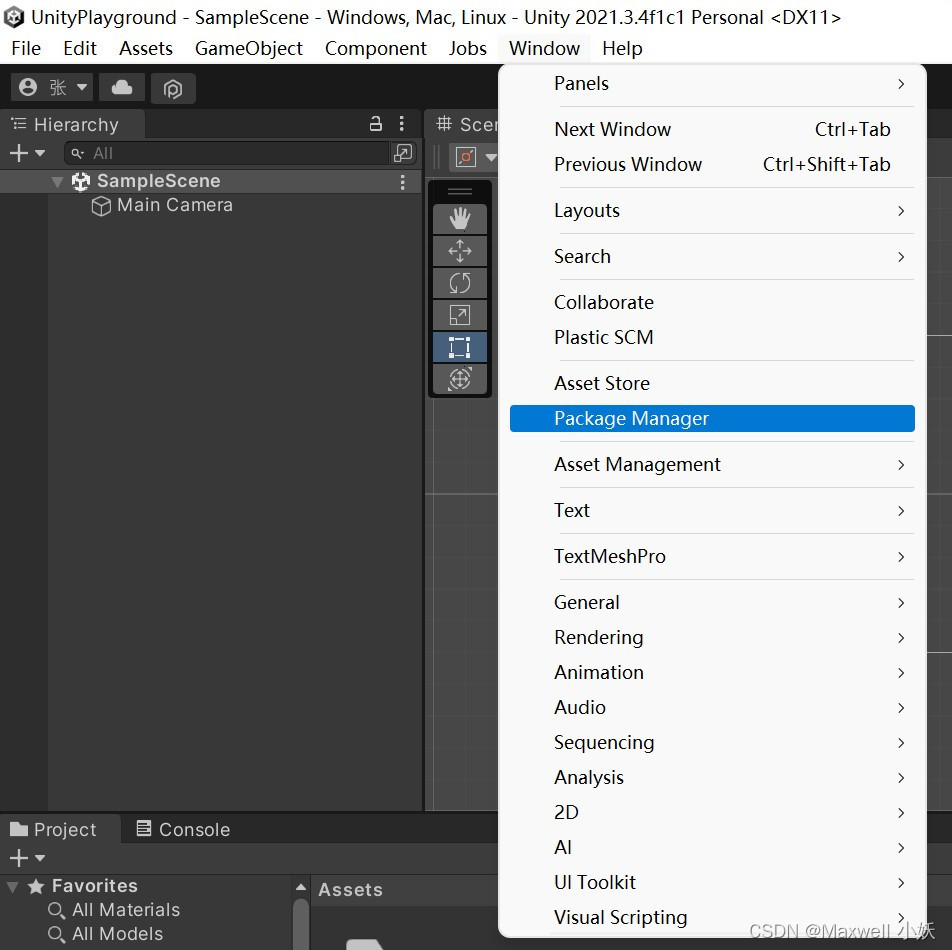Open Unity version control icon
The width and height of the screenshot is (952, 950).
pyautogui.click(x=173, y=89)
